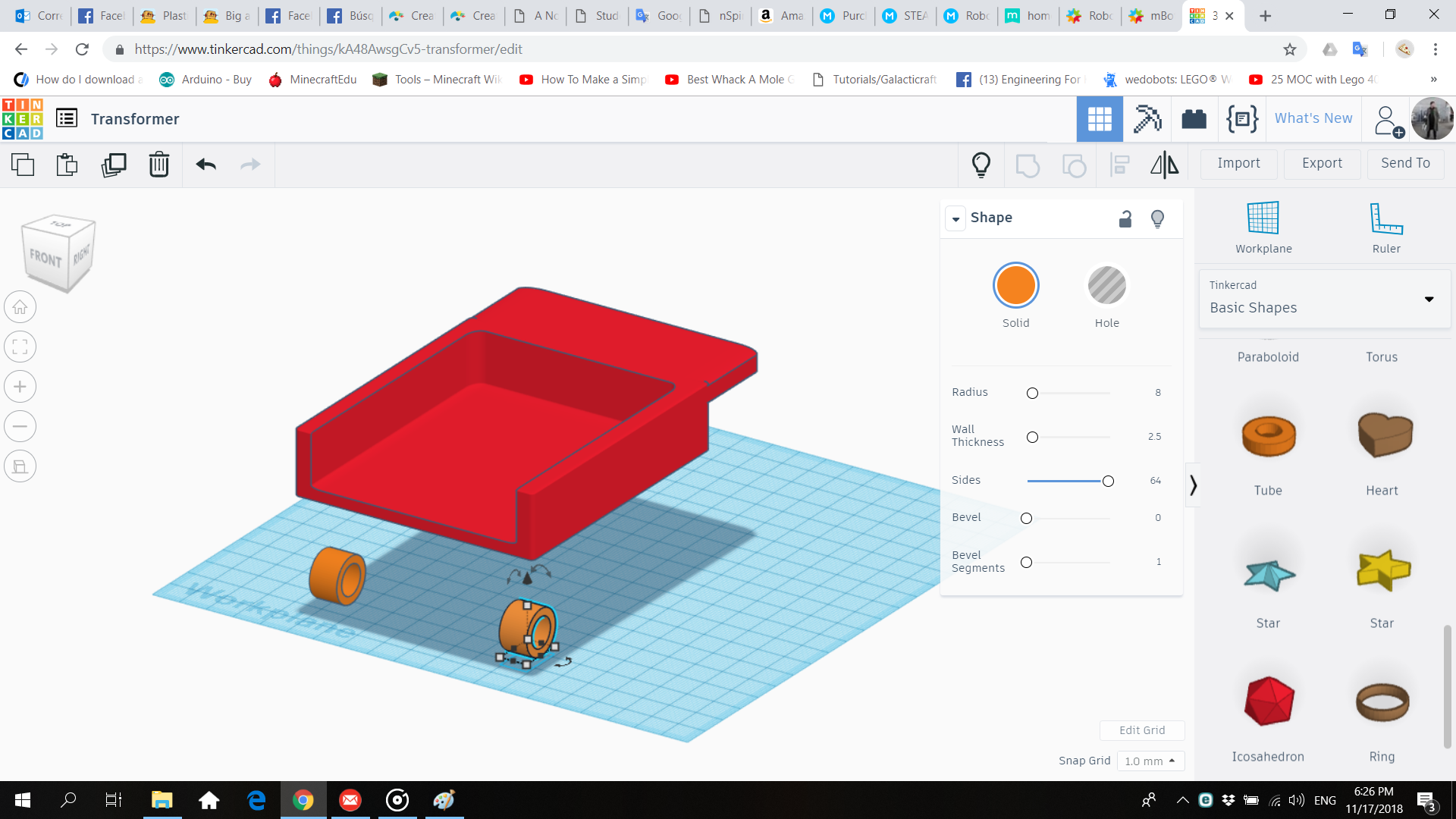Click the Export button
Viewport: 1456px width, 819px height.
coord(1322,163)
